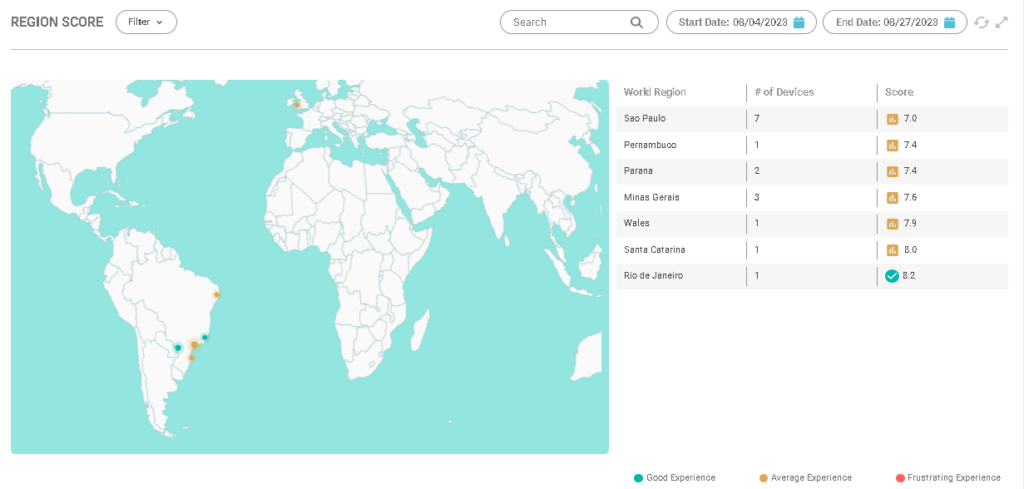The image size is (1024, 489).
Task: Sort by the Score column header
Action: coord(899,92)
